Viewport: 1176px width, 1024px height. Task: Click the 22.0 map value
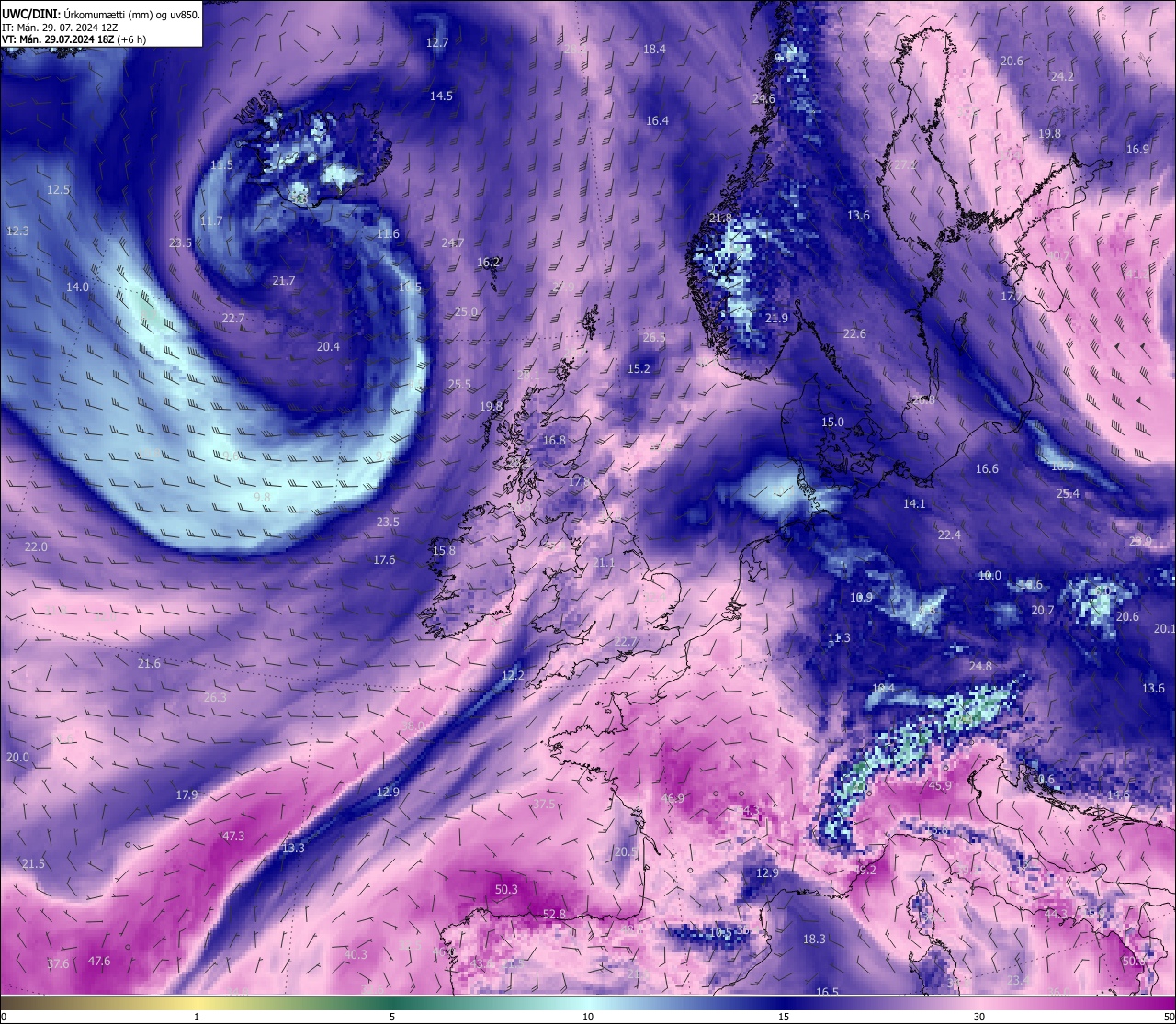point(36,546)
